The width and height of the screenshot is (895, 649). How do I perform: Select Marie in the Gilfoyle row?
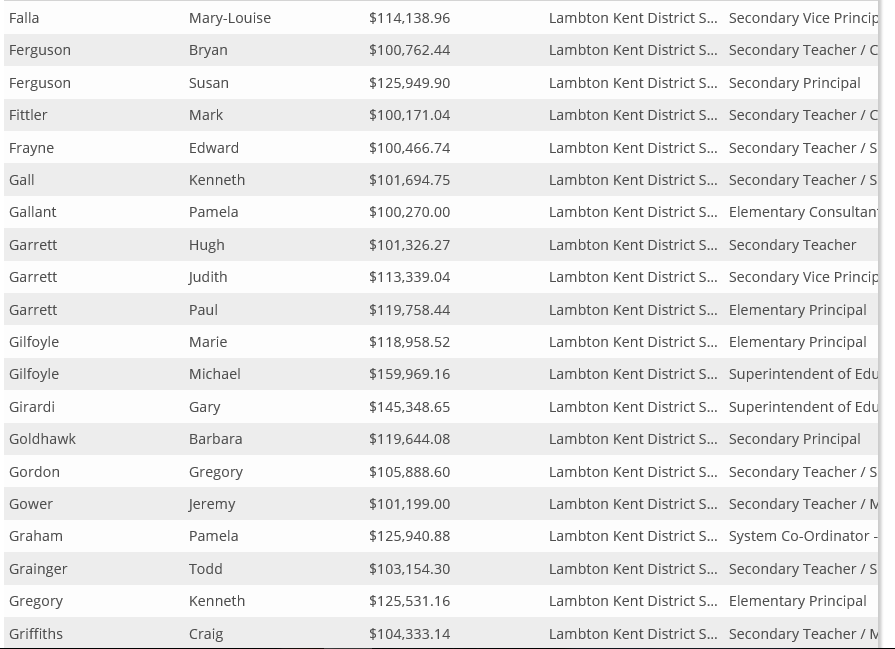[208, 342]
